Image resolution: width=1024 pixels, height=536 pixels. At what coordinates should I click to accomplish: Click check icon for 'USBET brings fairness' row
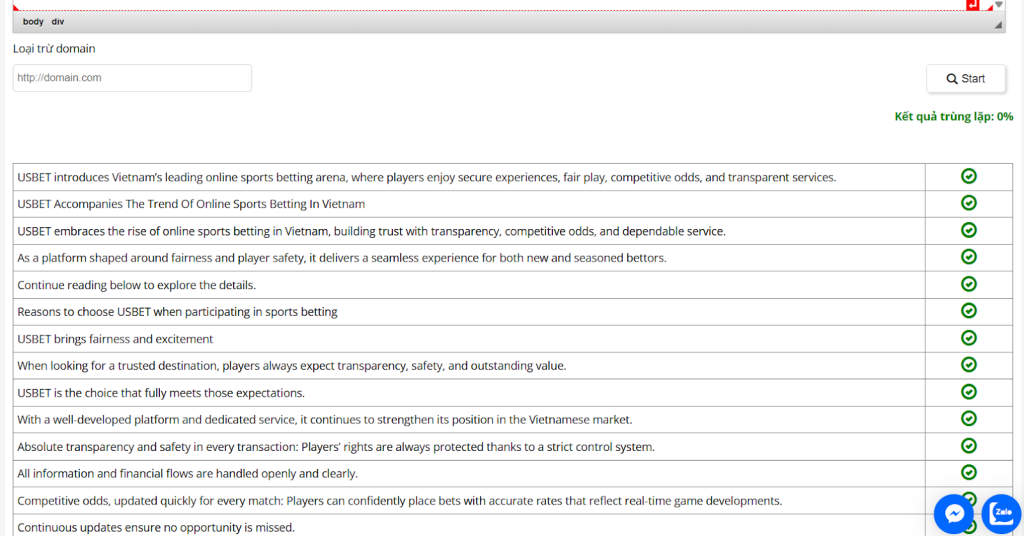[968, 338]
